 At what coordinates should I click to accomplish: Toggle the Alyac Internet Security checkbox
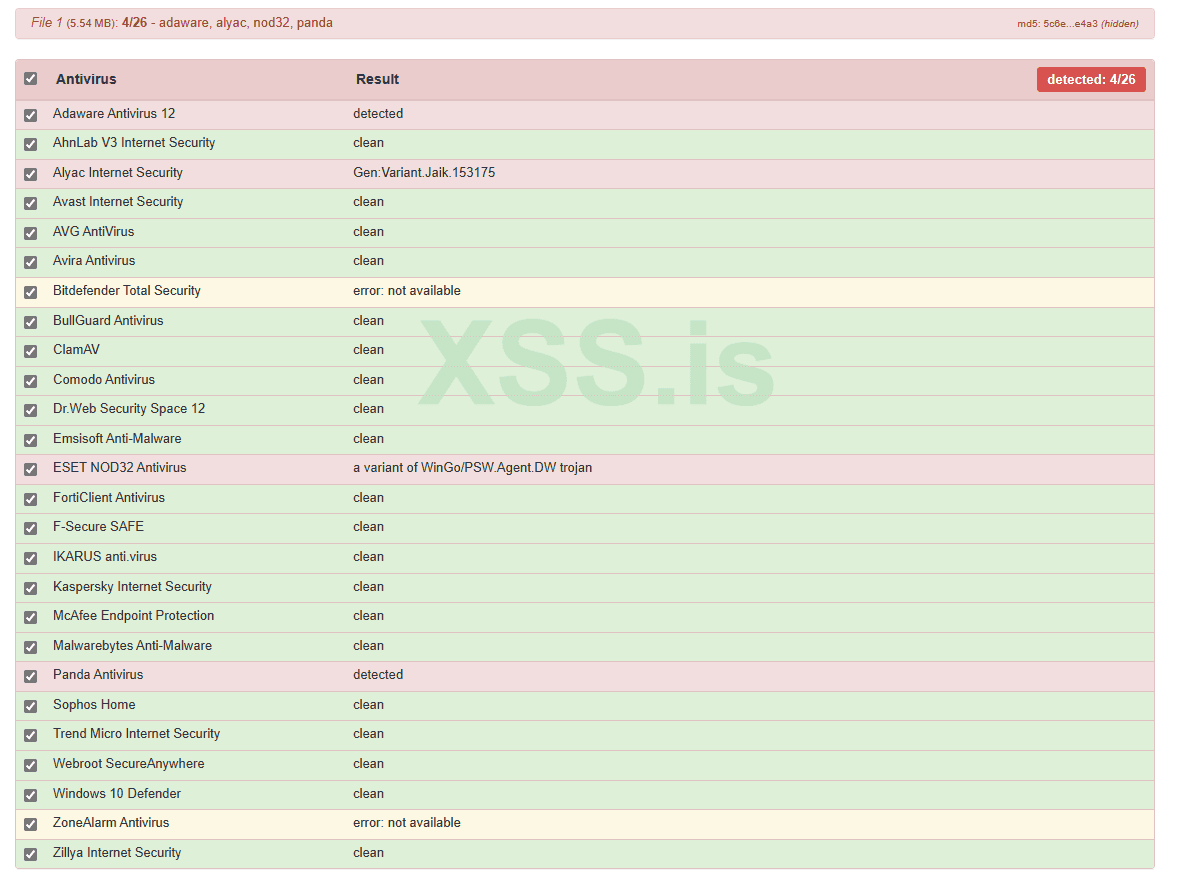(30, 175)
